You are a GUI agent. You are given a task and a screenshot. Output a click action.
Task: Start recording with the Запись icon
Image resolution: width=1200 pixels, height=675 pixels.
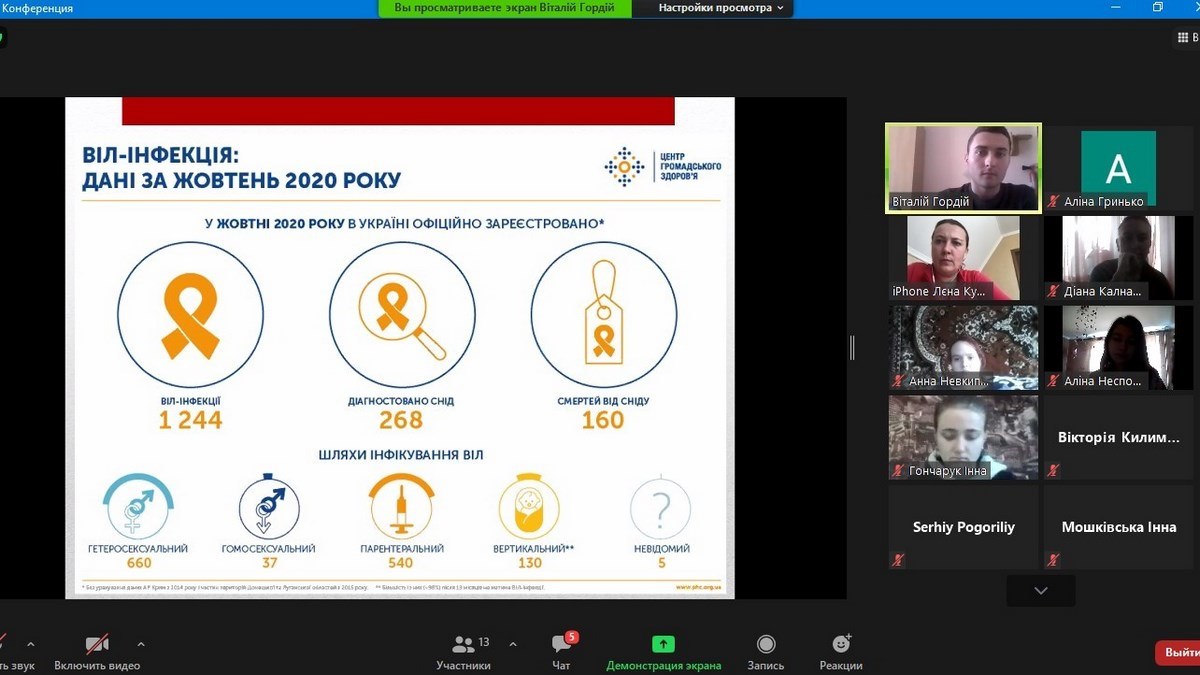pos(766,645)
